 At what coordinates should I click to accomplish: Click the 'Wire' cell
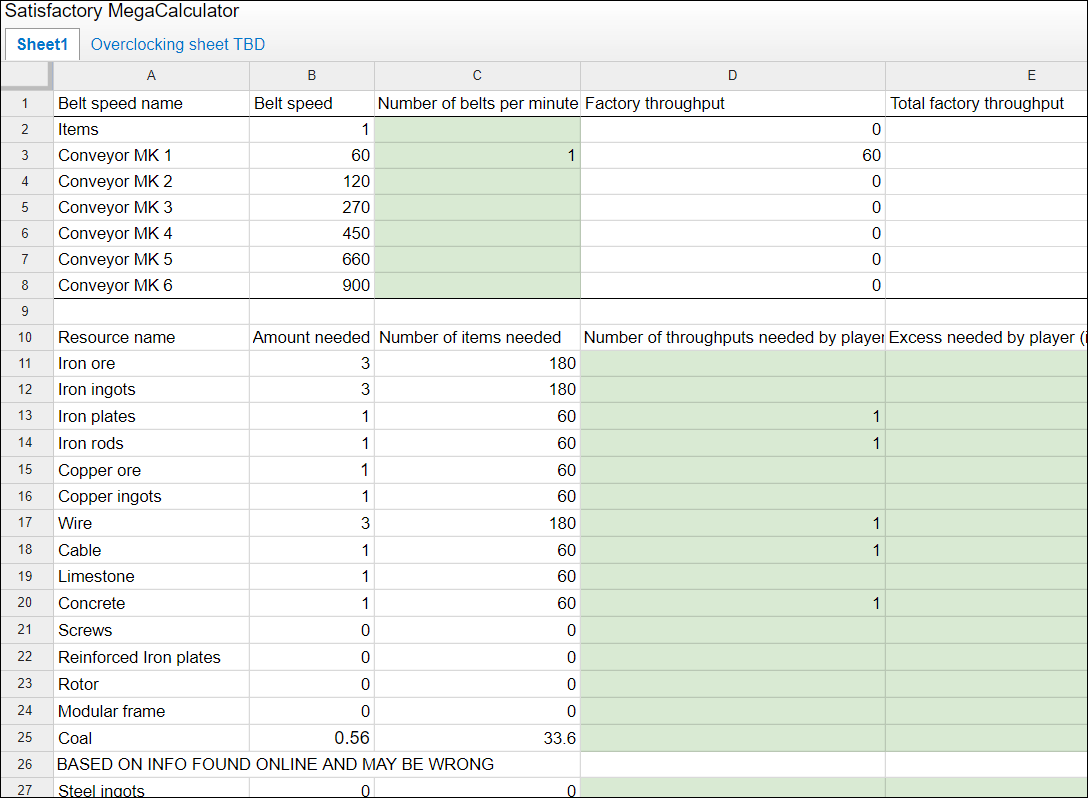coord(151,523)
